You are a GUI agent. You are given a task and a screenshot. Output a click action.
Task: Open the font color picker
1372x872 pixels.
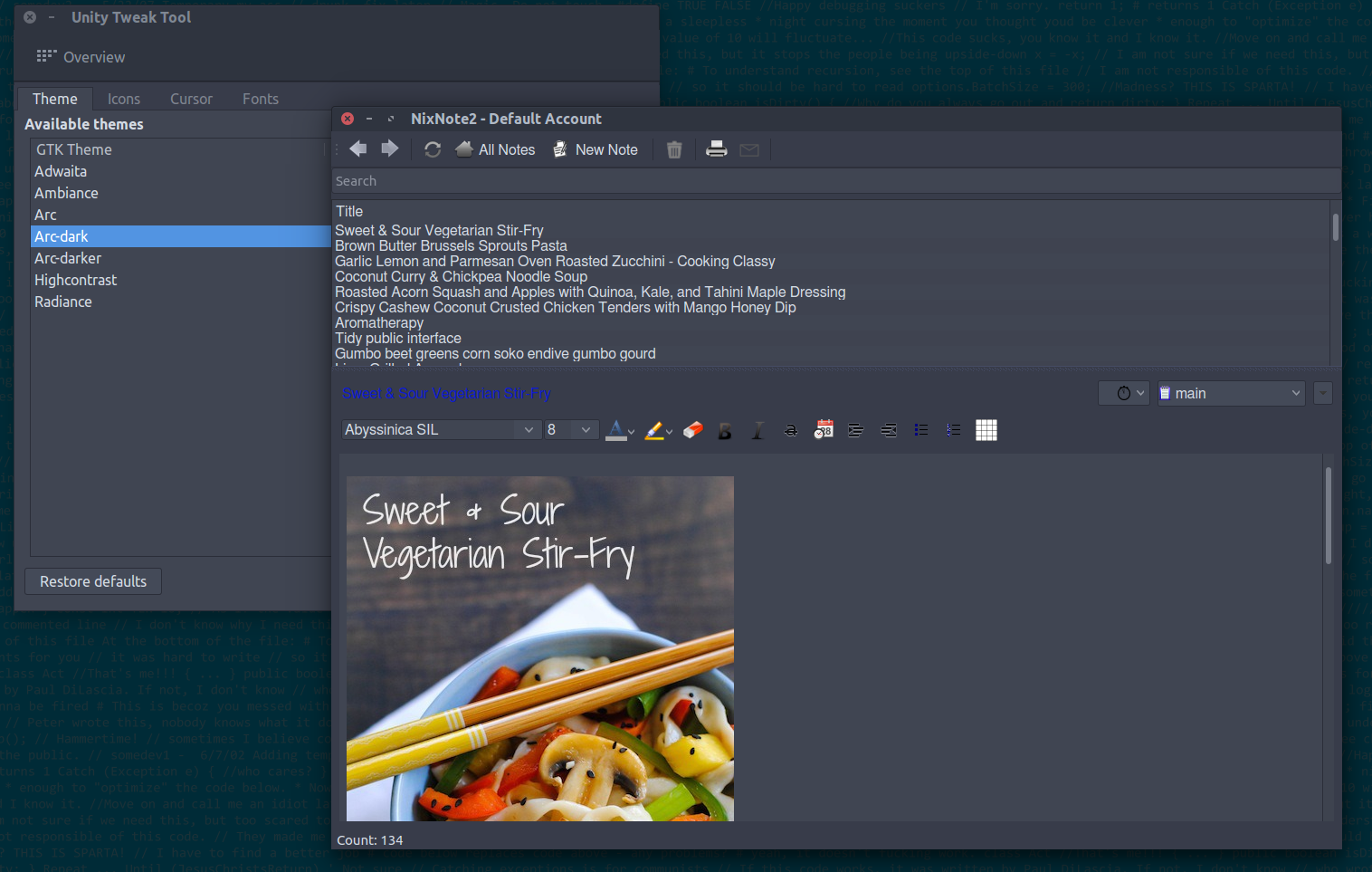point(620,430)
